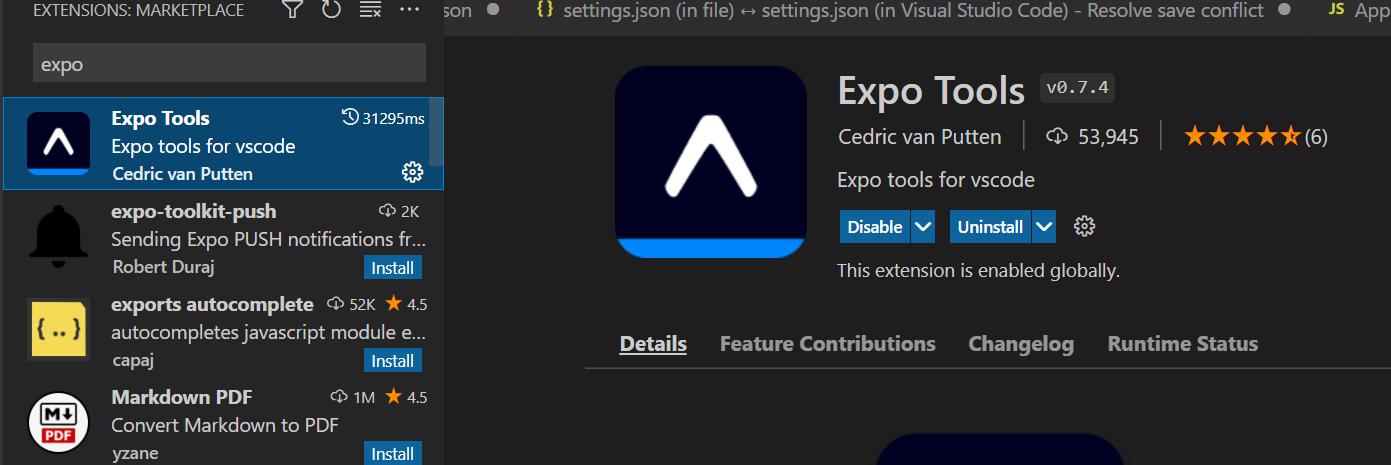This screenshot has width=1391, height=465.
Task: Clear extensions search results icon
Action: (370, 10)
